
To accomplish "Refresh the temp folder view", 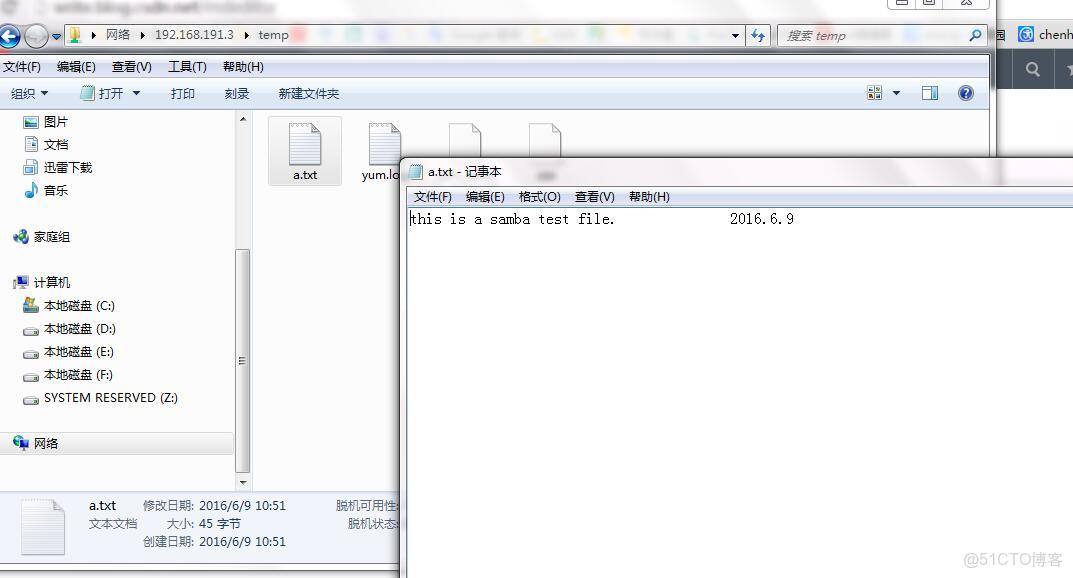I will point(758,36).
